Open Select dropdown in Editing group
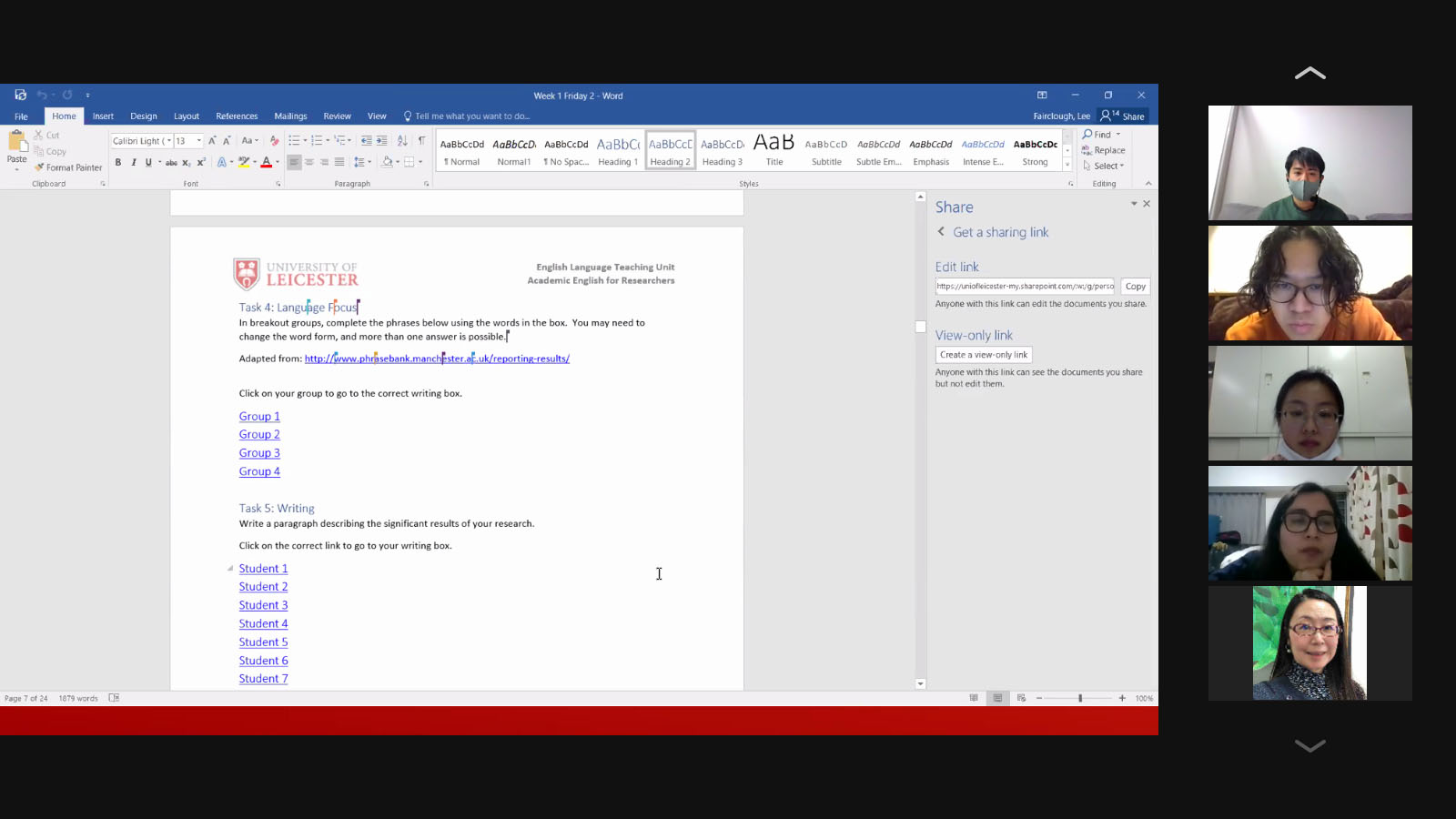Screen dimensions: 1456x819 click(1104, 166)
